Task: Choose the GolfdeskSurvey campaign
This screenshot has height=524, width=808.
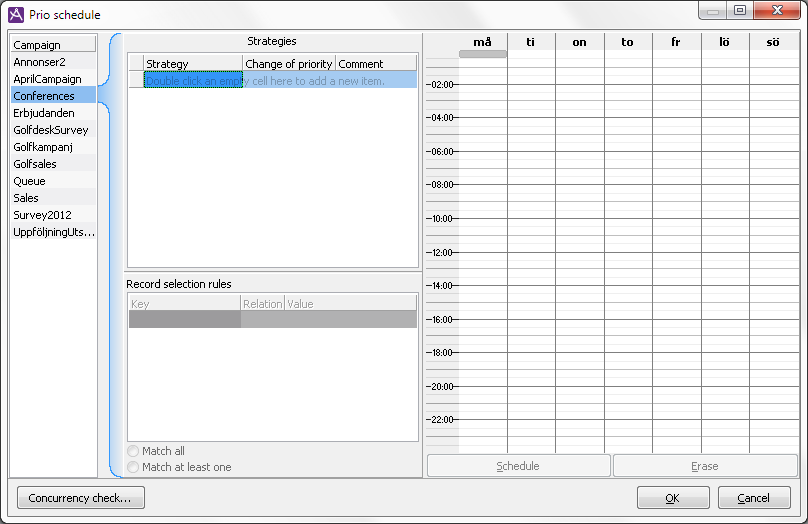Action: pyautogui.click(x=51, y=130)
